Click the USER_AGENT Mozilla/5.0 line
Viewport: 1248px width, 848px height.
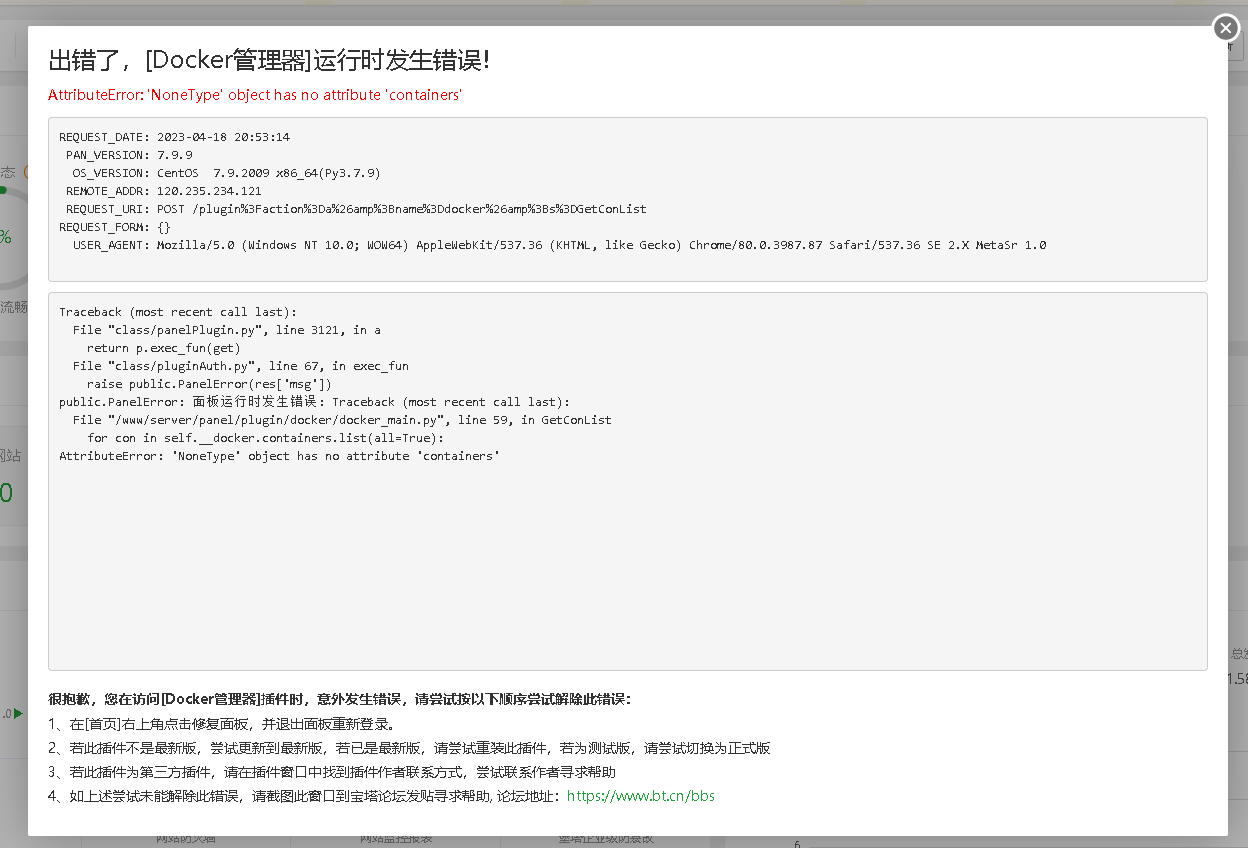[x=559, y=245]
